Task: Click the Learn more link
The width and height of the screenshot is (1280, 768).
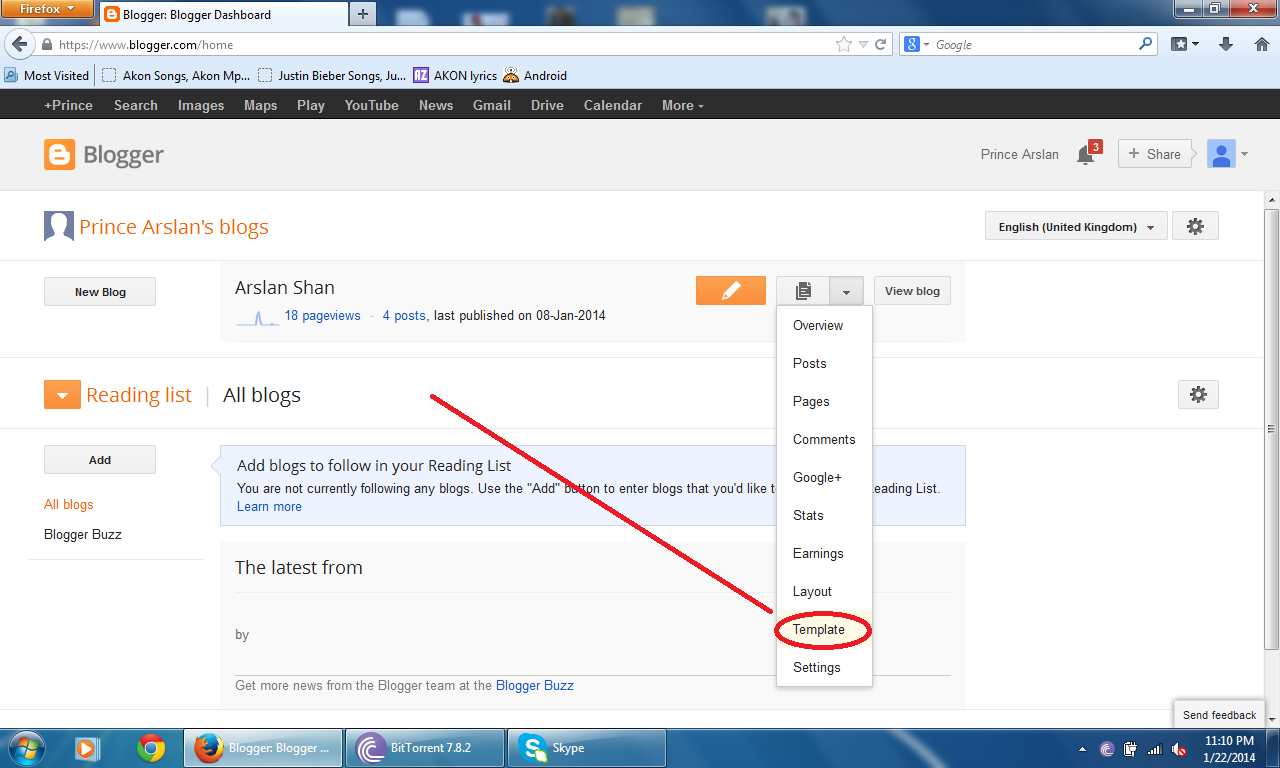Action: 269,507
